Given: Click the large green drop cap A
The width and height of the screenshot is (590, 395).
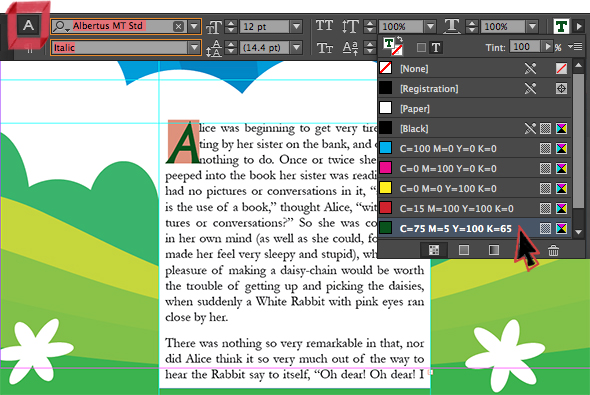Looking at the screenshot, I should point(183,142).
